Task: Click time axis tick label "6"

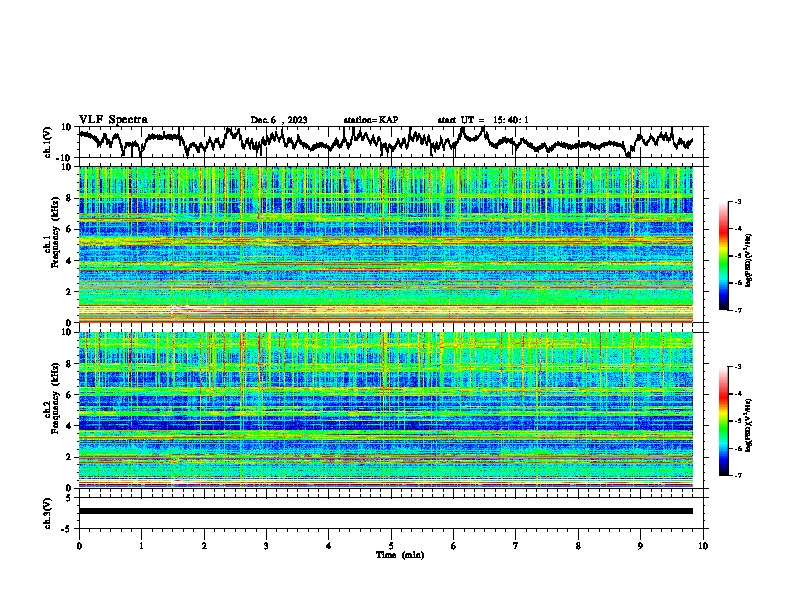Action: coord(454,546)
